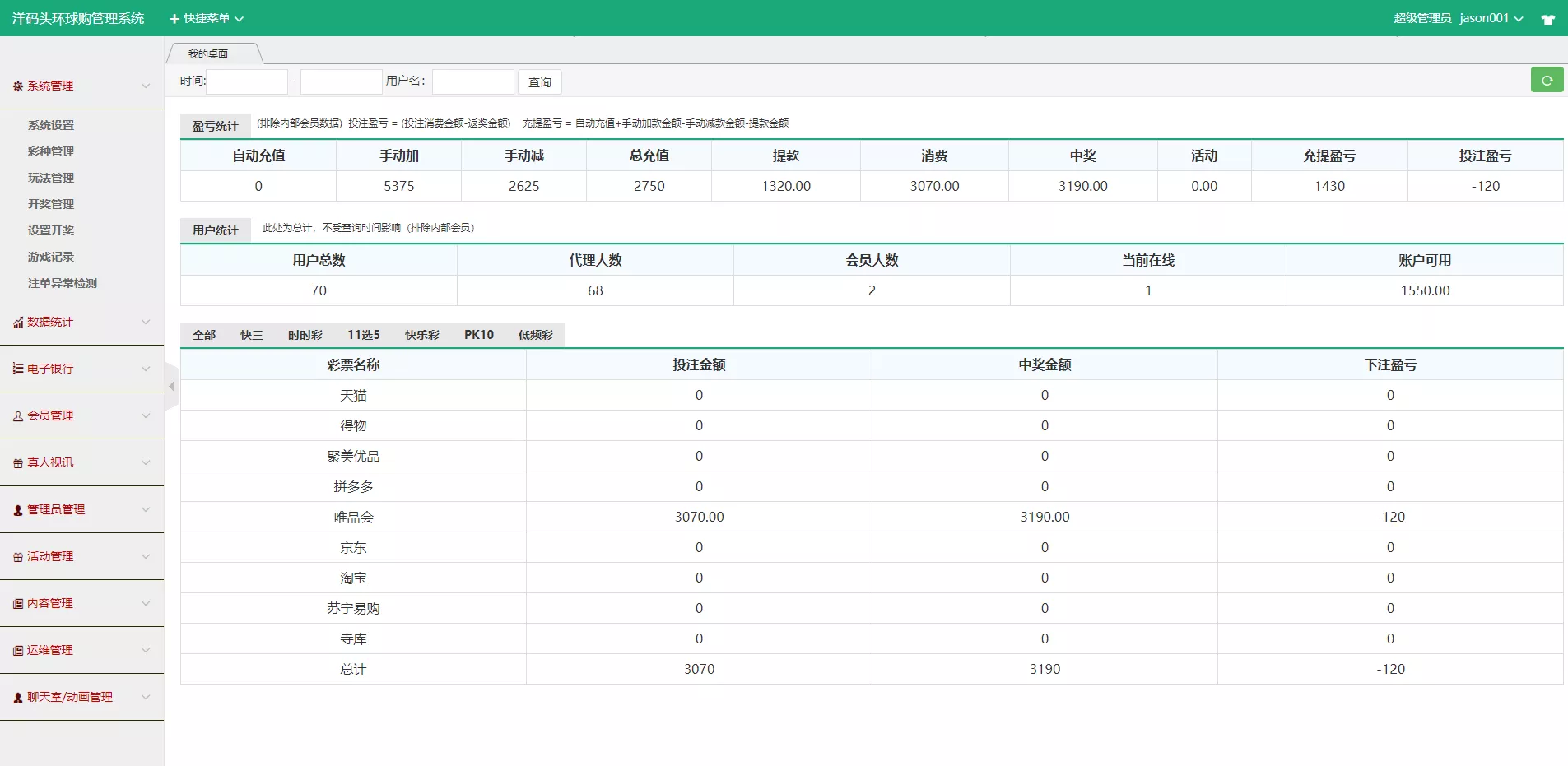
Task: Expand the 运维管理 menu chevron
Action: [146, 650]
